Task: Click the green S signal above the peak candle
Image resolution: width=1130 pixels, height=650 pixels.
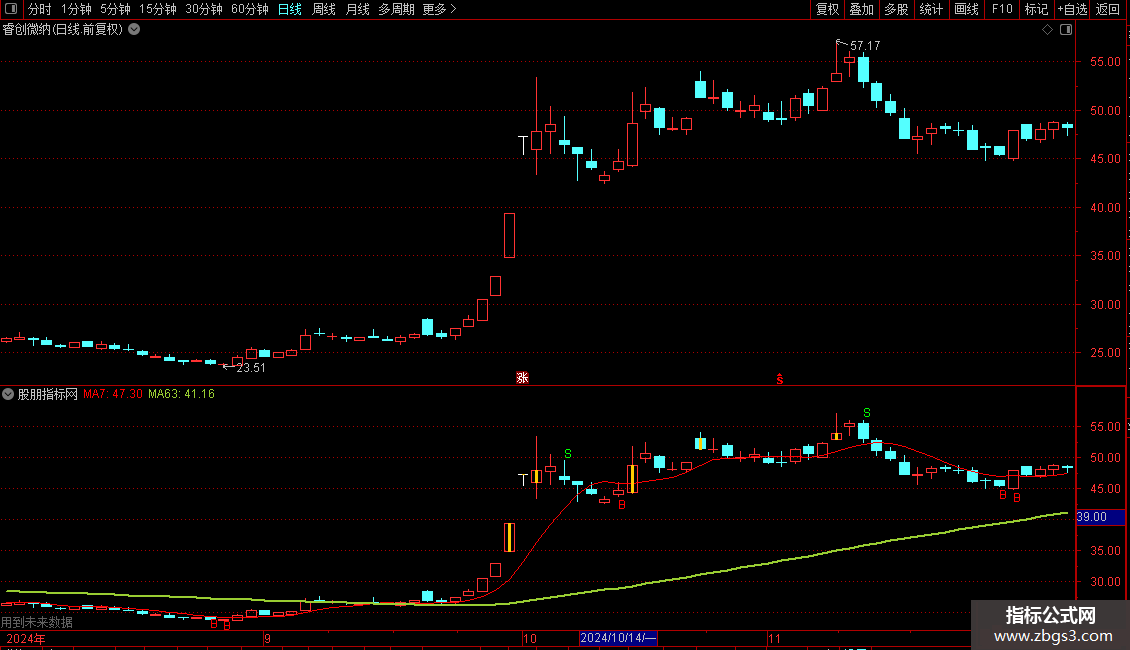Action: (x=867, y=413)
